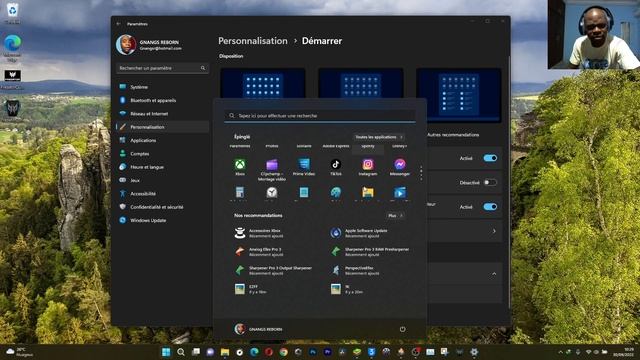Image resolution: width=640 pixels, height=360 pixels.
Task: Turn off the Activé toggle just below Désactivé
Action: click(x=490, y=207)
